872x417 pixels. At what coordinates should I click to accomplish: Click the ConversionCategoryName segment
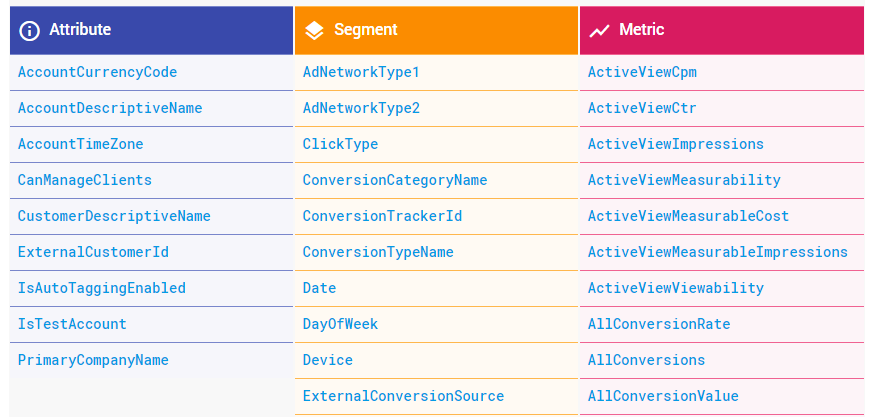click(x=395, y=180)
